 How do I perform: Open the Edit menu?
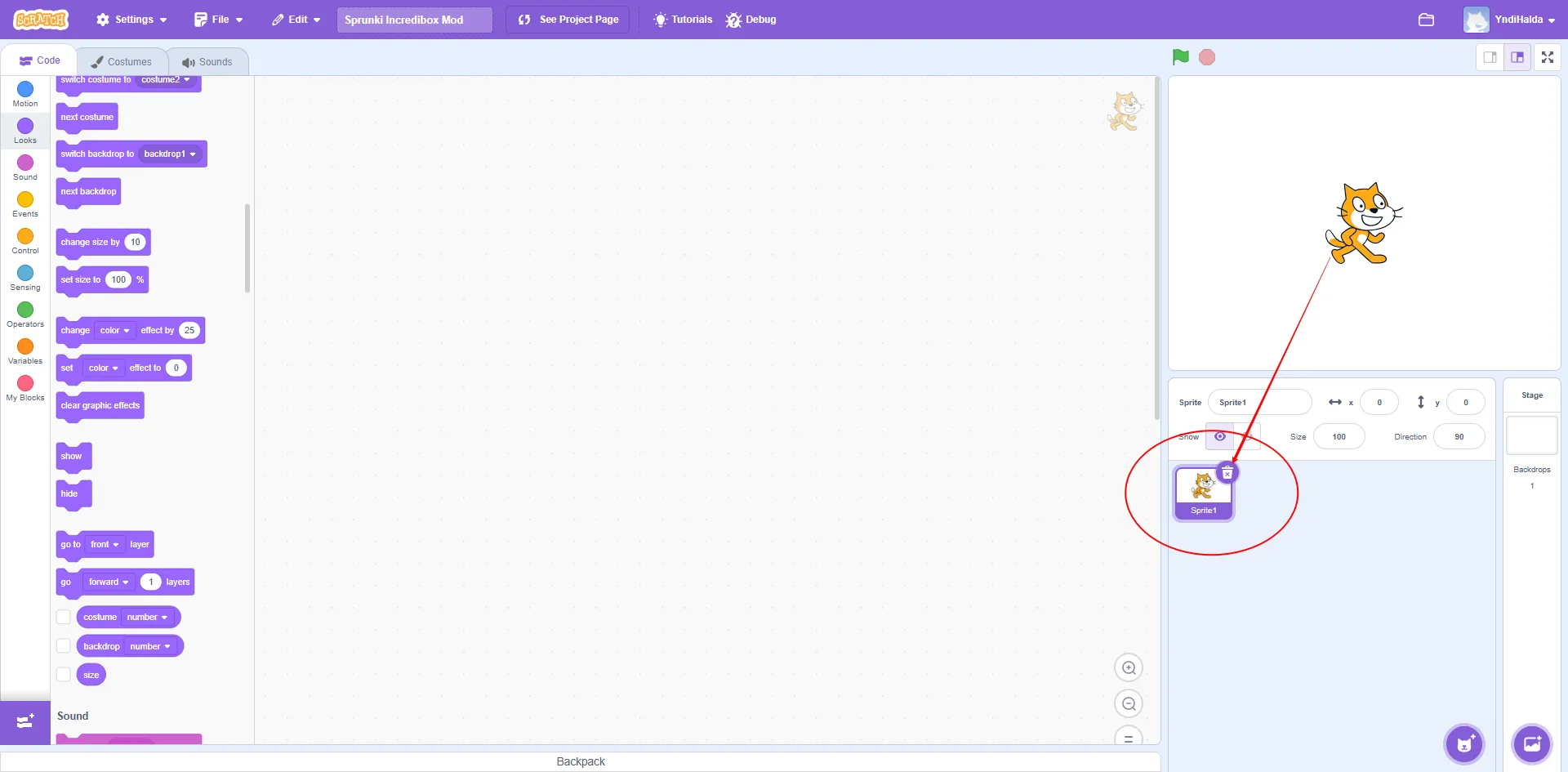tap(296, 20)
